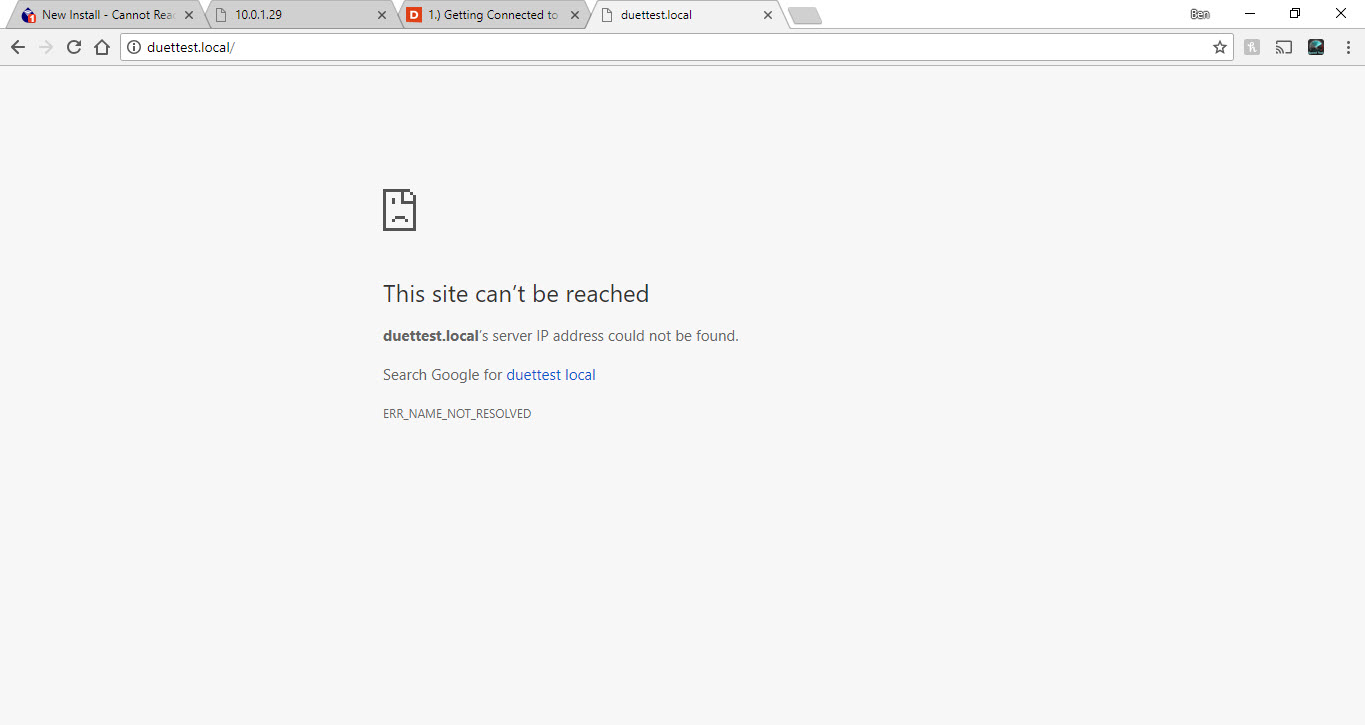Screen dimensions: 1365x725
Task: Select ERR_NAME_NOT_RESOLVED error code text
Action: [x=457, y=413]
